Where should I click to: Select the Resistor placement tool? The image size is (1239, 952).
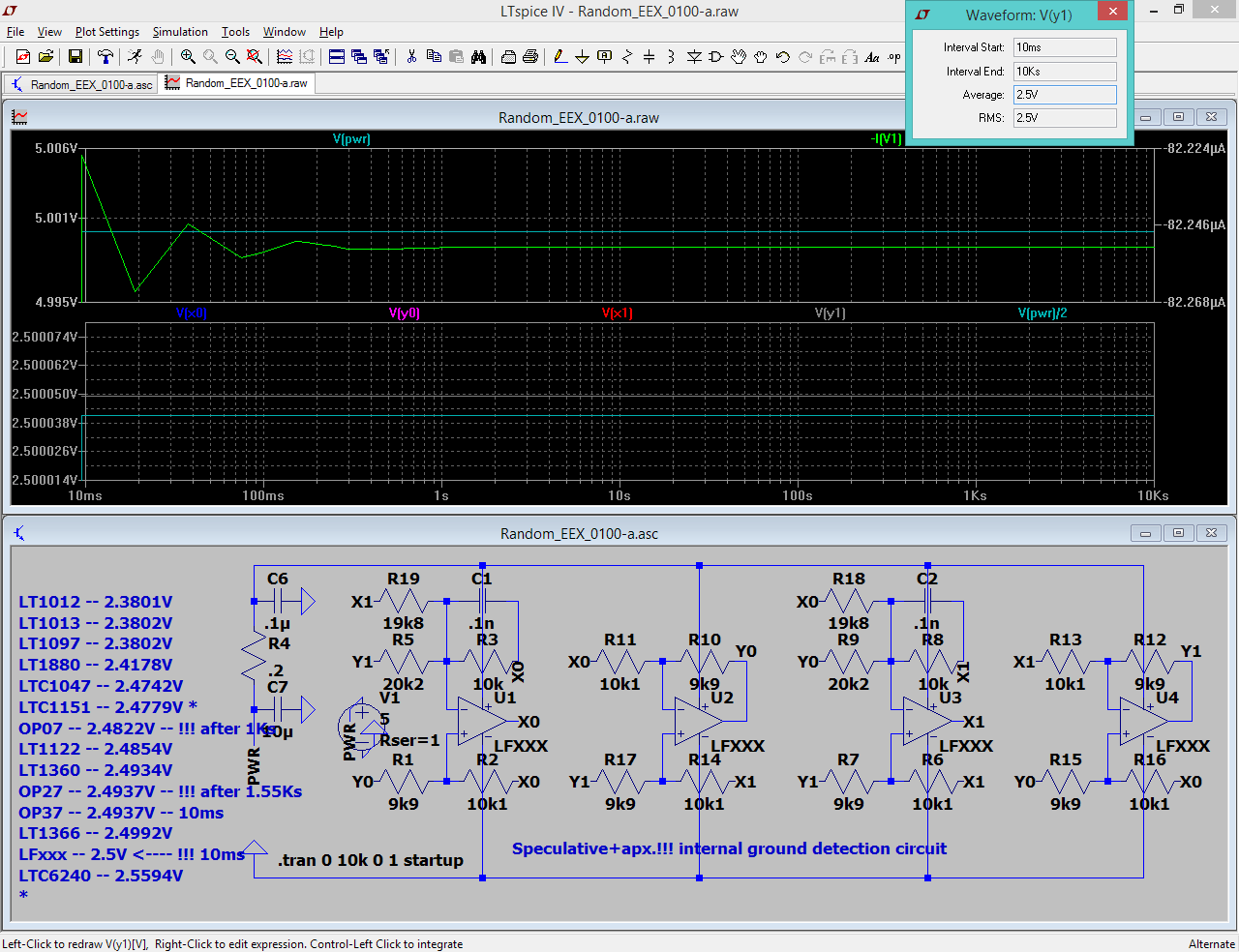[627, 57]
